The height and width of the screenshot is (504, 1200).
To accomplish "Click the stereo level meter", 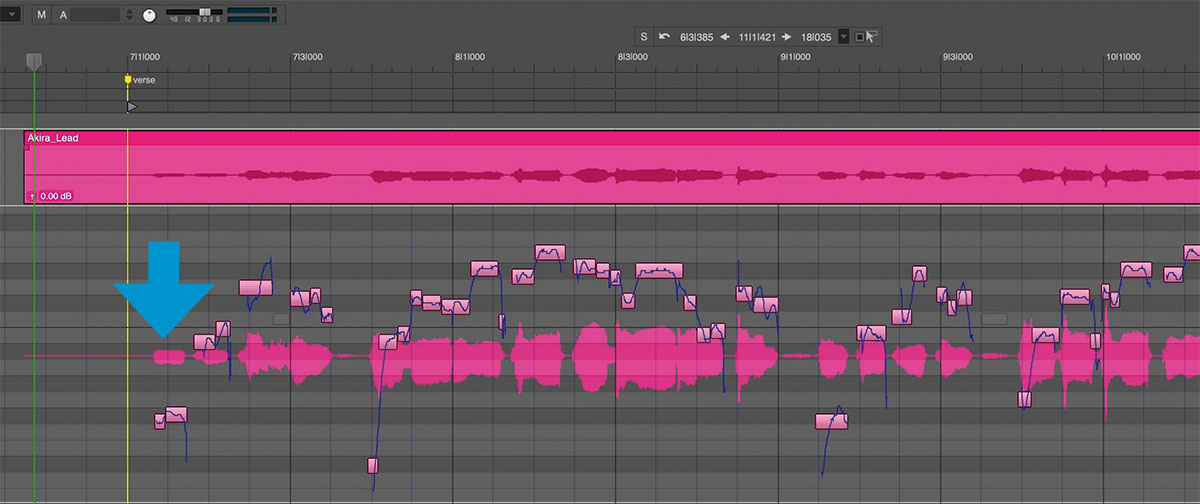I will coord(252,14).
